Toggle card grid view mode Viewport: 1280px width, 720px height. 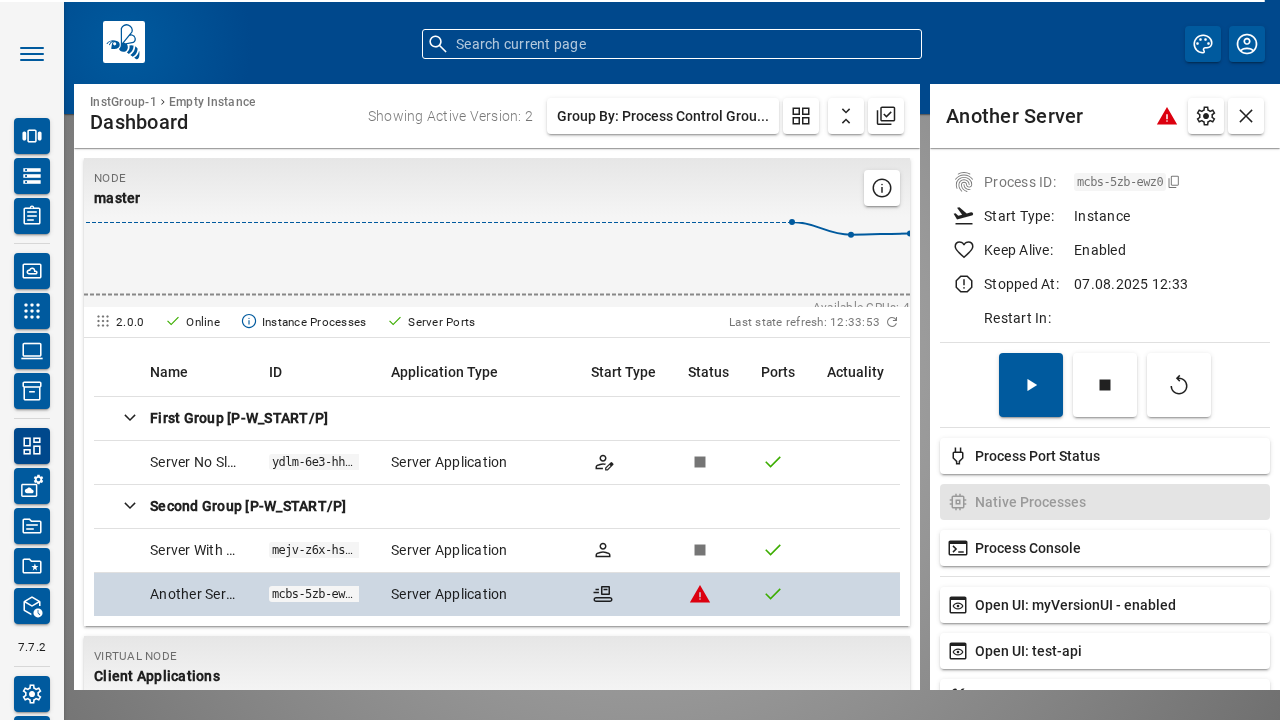801,116
